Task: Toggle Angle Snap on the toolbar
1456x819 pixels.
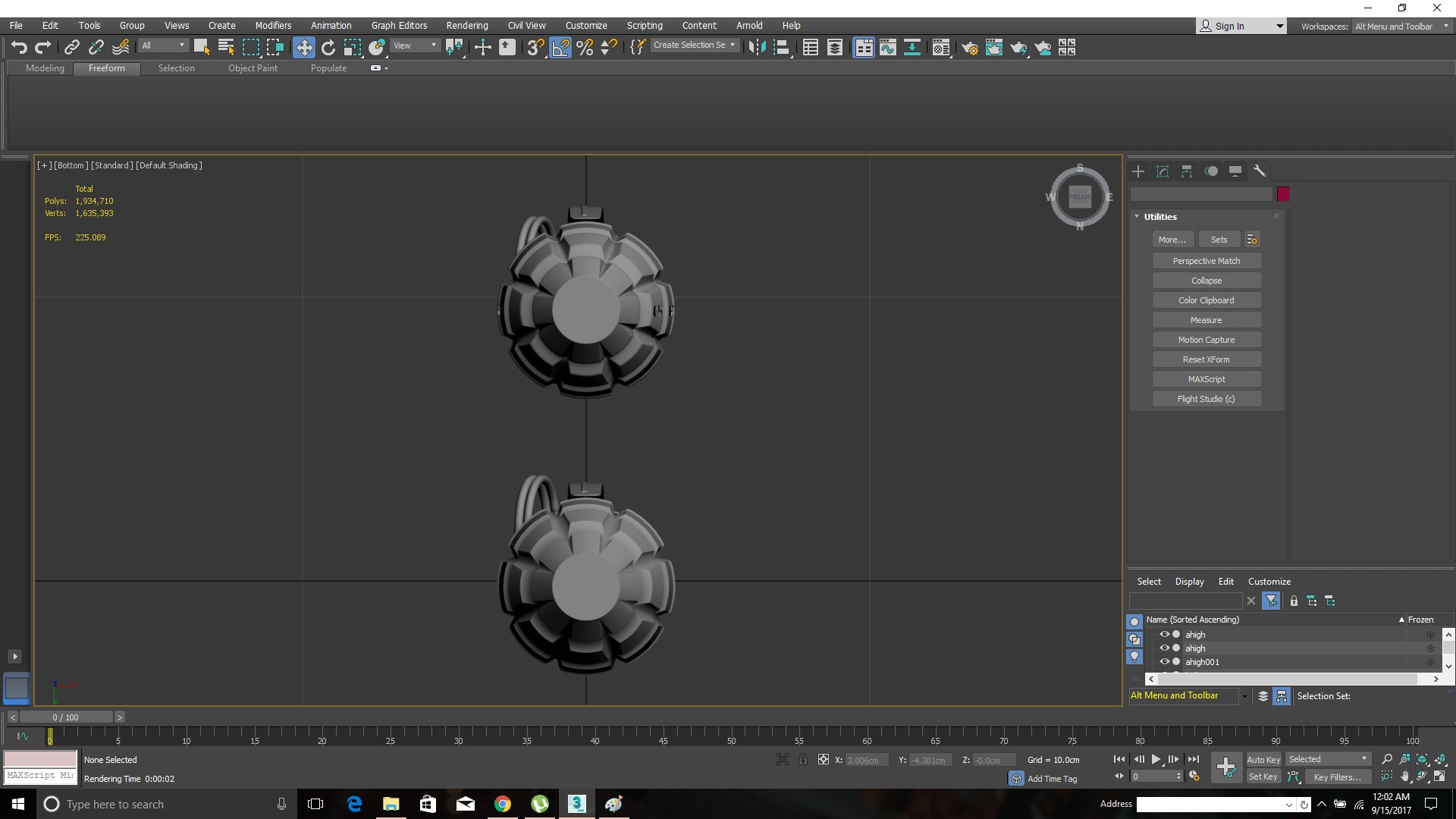Action: coord(560,48)
